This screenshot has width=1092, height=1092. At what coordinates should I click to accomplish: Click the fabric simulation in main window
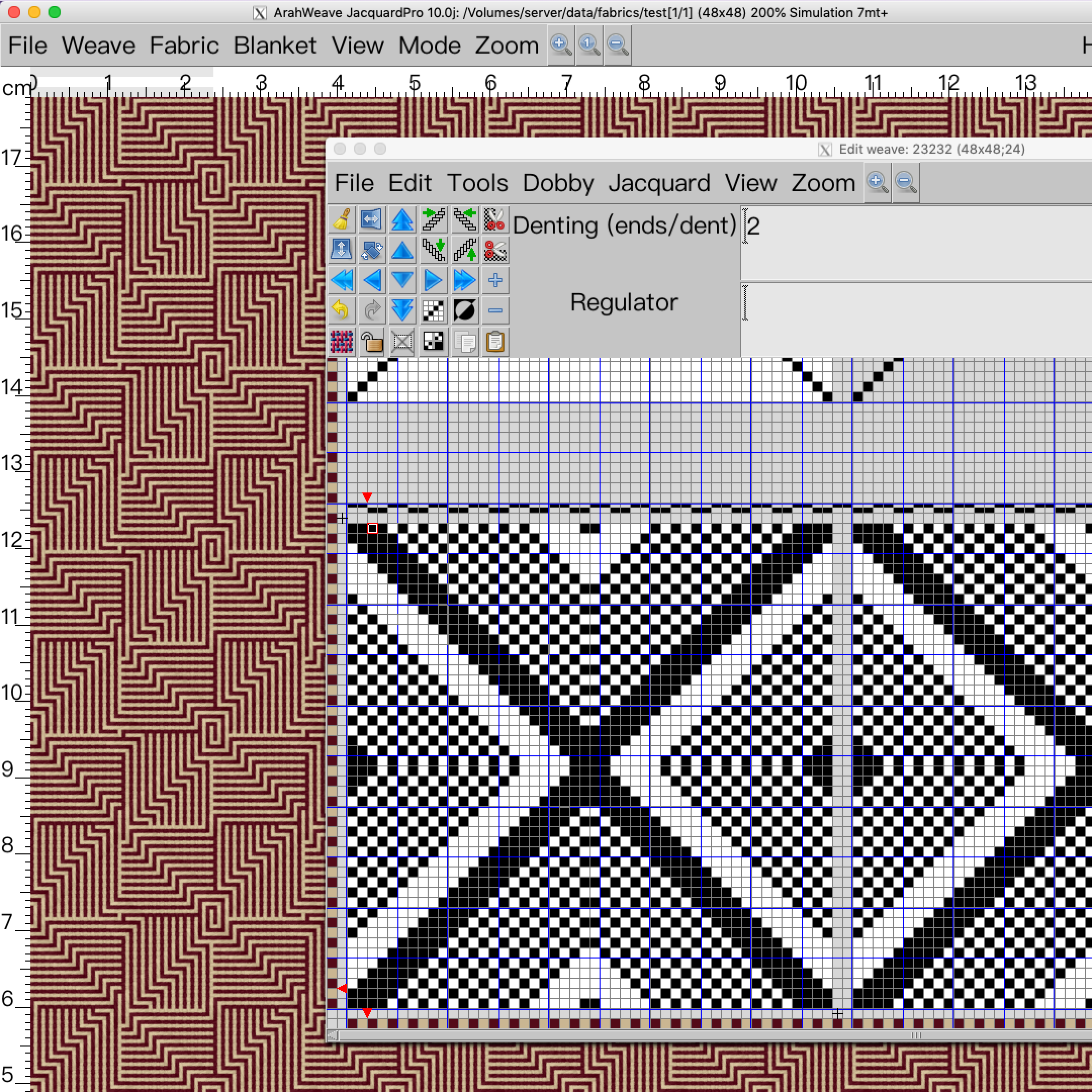(178, 594)
